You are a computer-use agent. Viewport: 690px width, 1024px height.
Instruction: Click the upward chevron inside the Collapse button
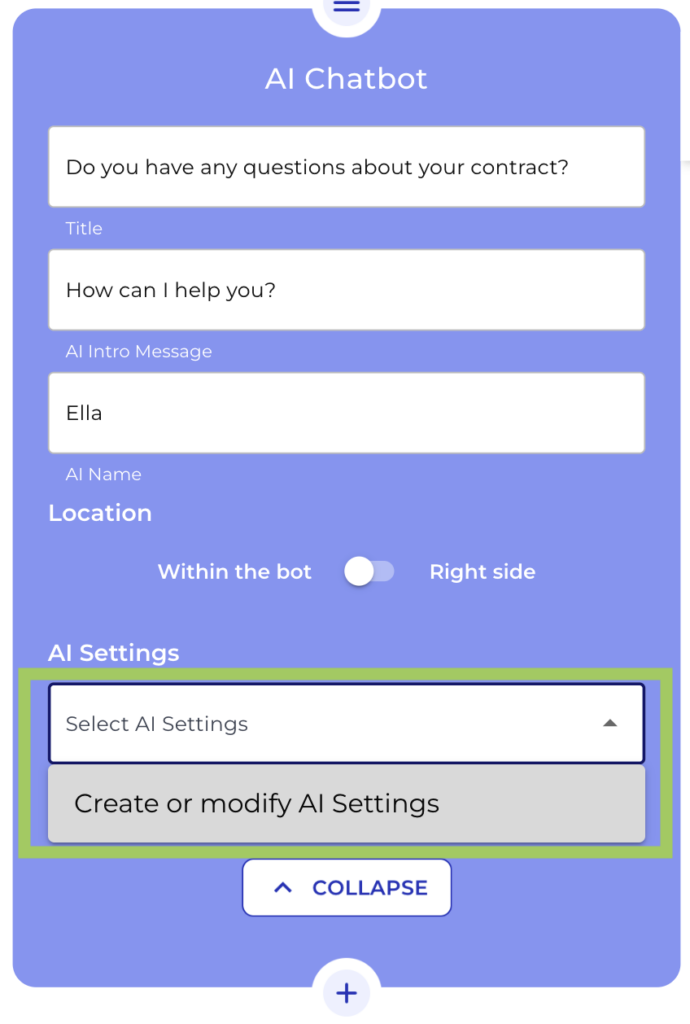pyautogui.click(x=283, y=887)
